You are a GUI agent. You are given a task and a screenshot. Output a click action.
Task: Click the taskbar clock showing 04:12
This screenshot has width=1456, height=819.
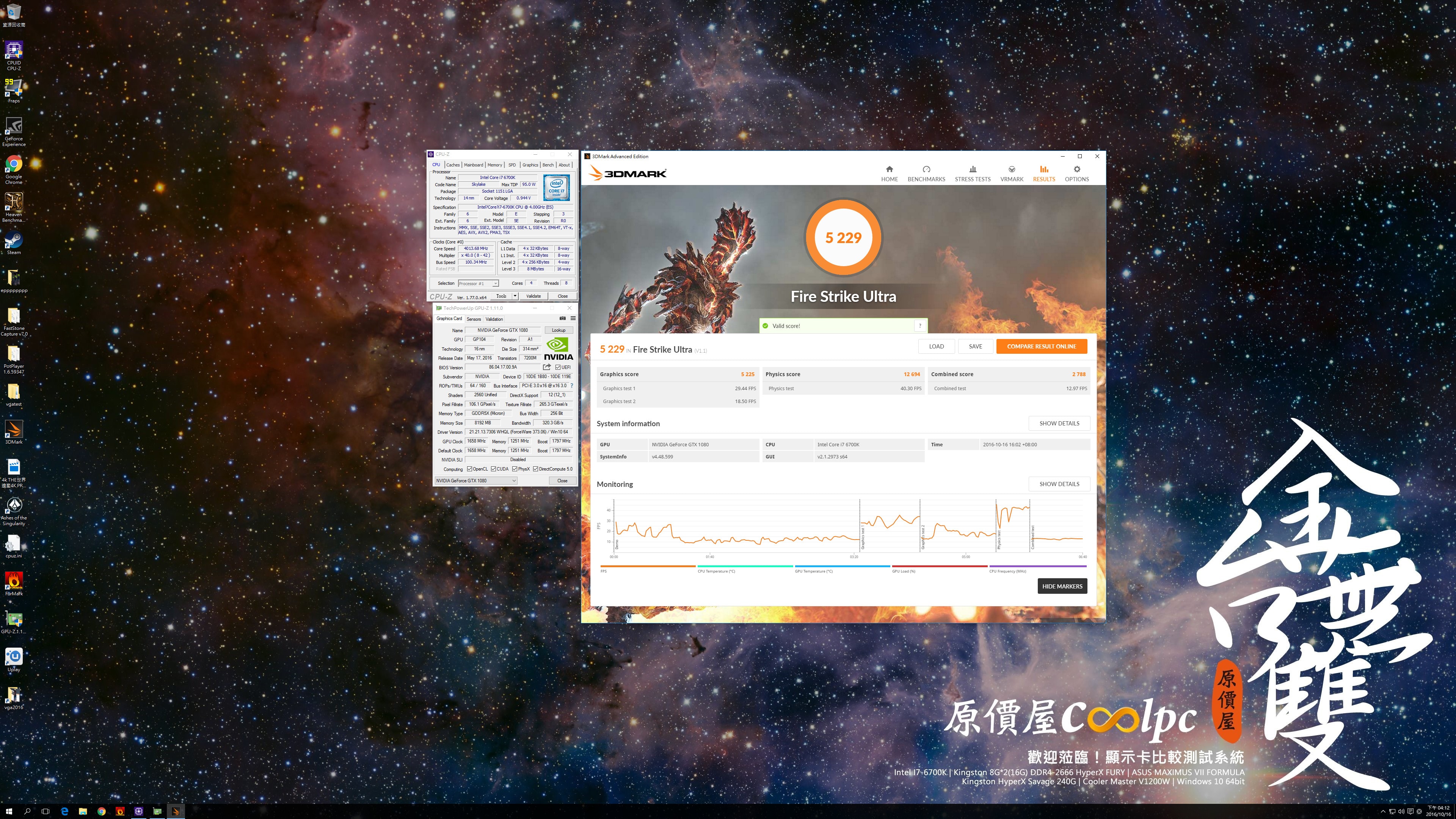pyautogui.click(x=1439, y=811)
